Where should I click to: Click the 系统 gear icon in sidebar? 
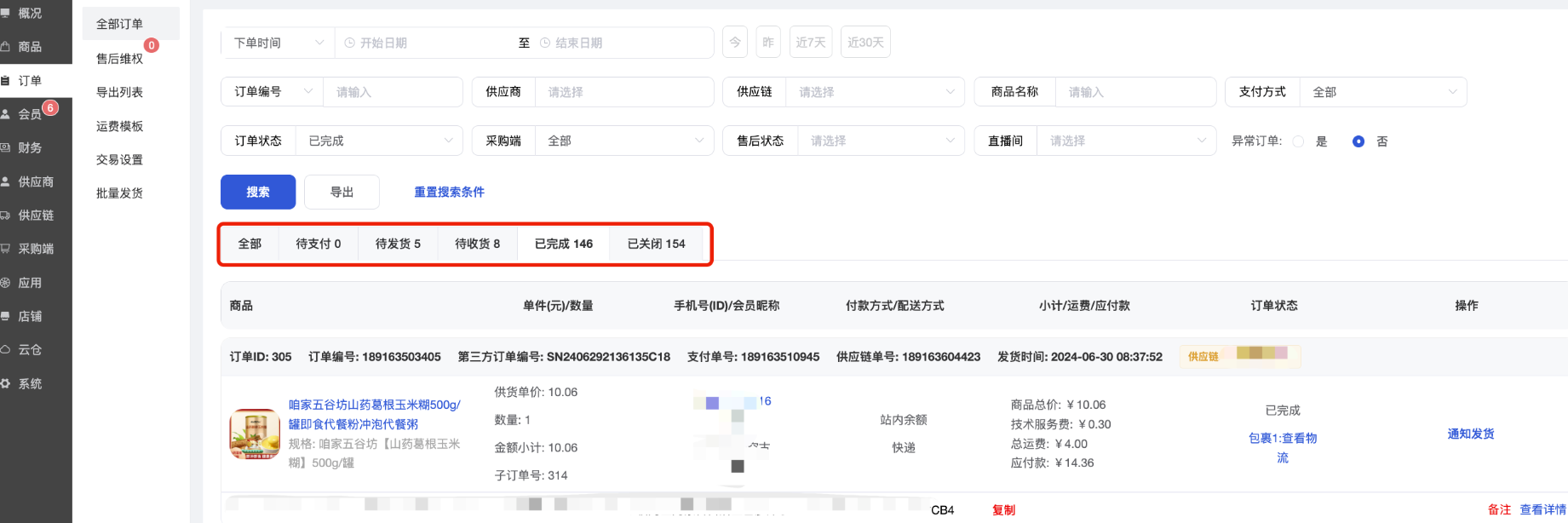pos(5,383)
